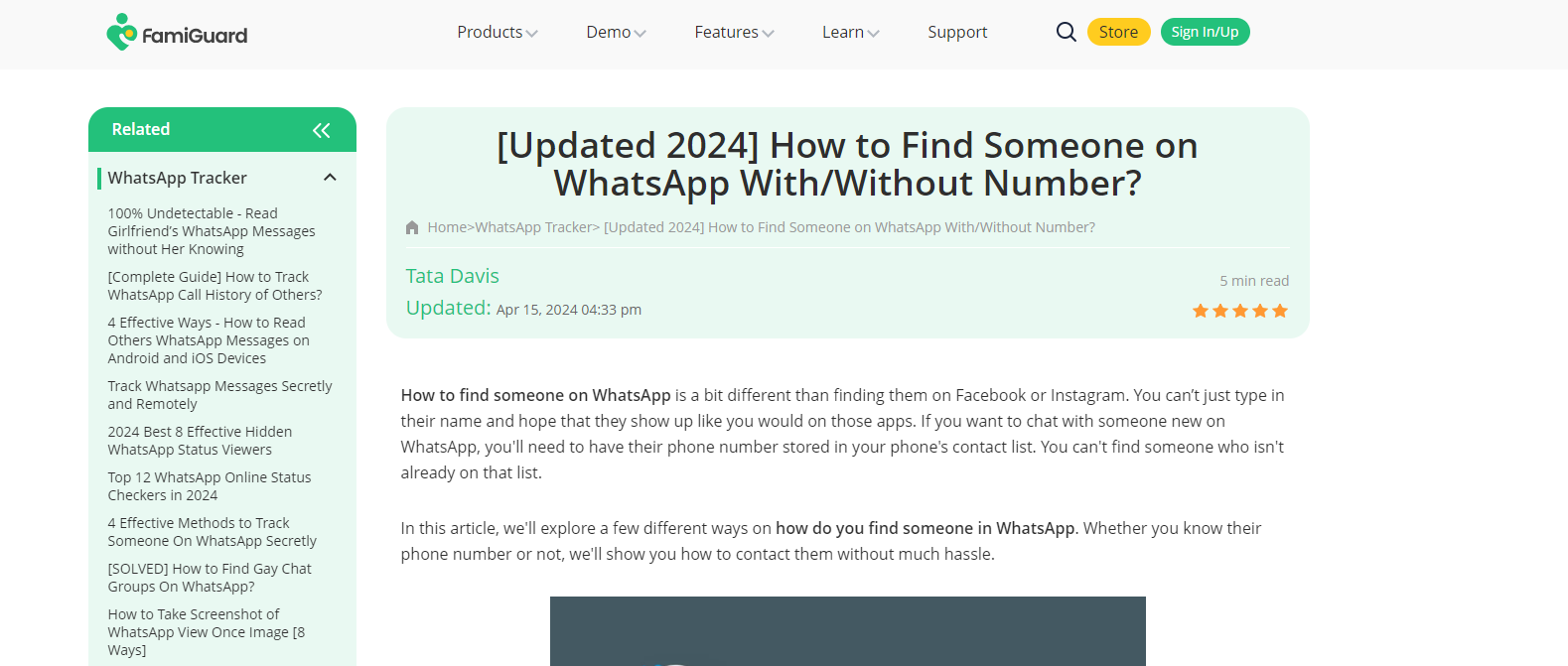Go to the Support page
Viewport: 1568px width, 666px height.
tap(957, 32)
